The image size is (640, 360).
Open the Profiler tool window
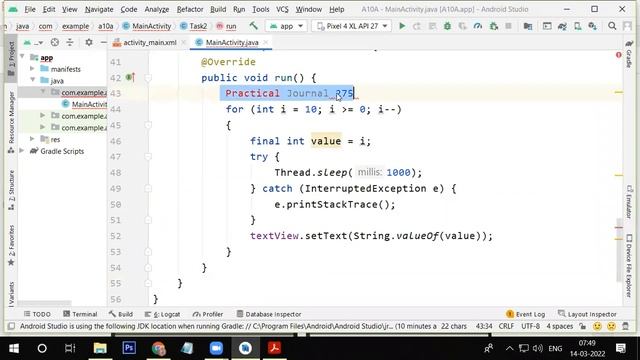click(x=208, y=314)
